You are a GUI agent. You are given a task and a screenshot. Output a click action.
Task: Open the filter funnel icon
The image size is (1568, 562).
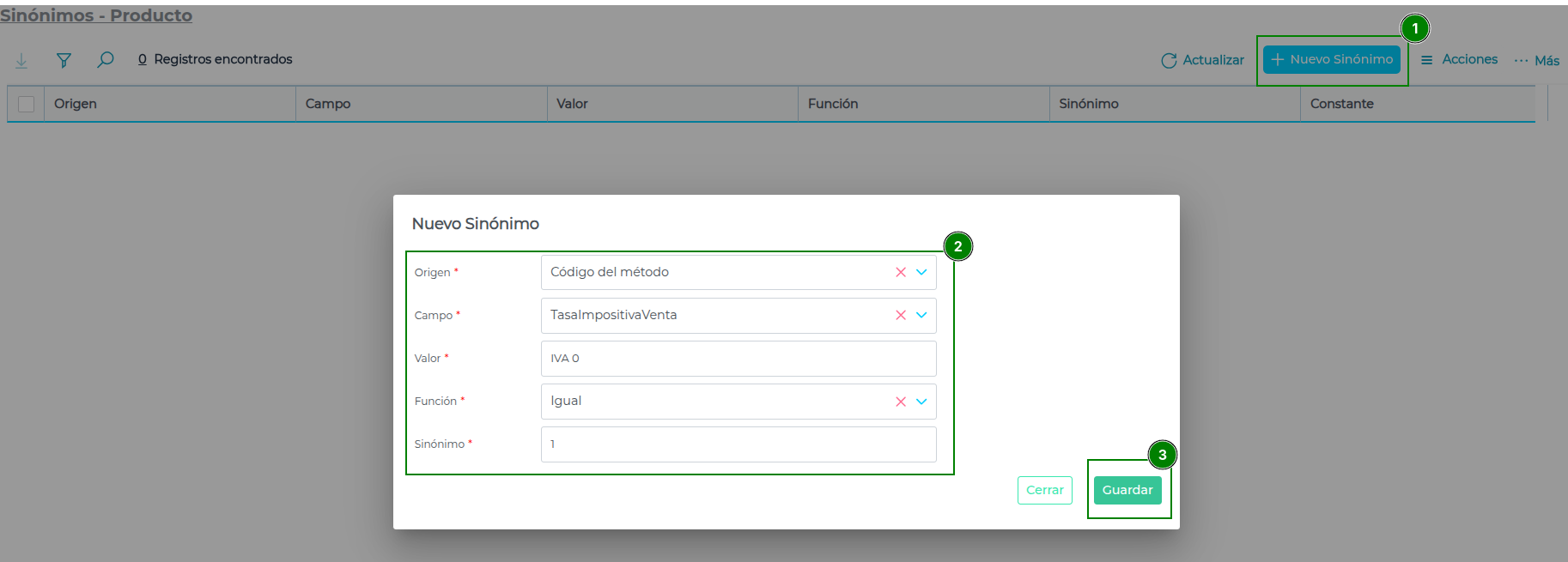[x=64, y=60]
